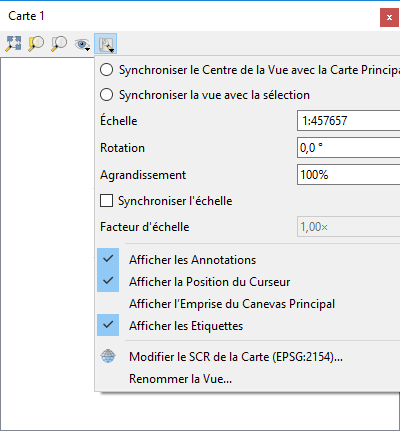
Task: Toggle Afficher les Annotations
Action: [x=247, y=259]
